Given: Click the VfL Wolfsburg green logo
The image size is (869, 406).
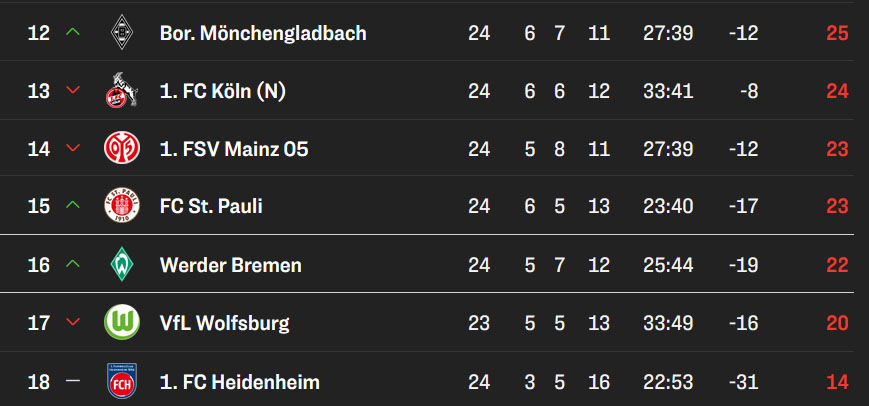Looking at the screenshot, I should click(x=122, y=323).
